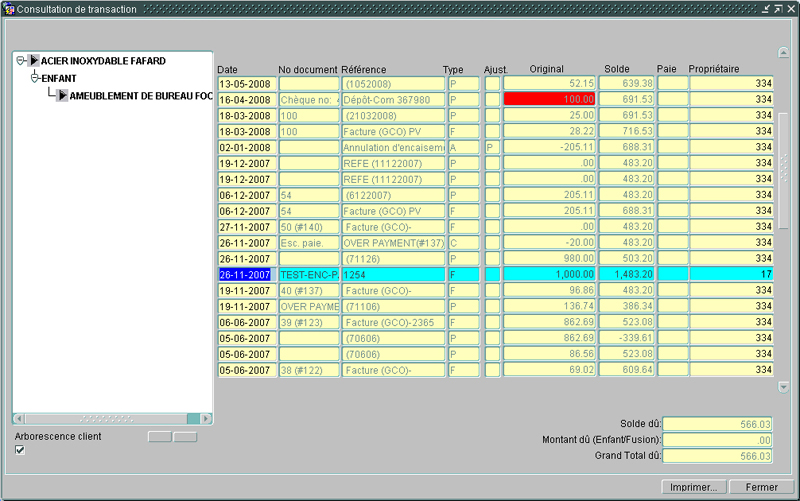Click the AMEUBLEMENT DE BUREAU node icon
The width and height of the screenshot is (800, 501).
62,95
